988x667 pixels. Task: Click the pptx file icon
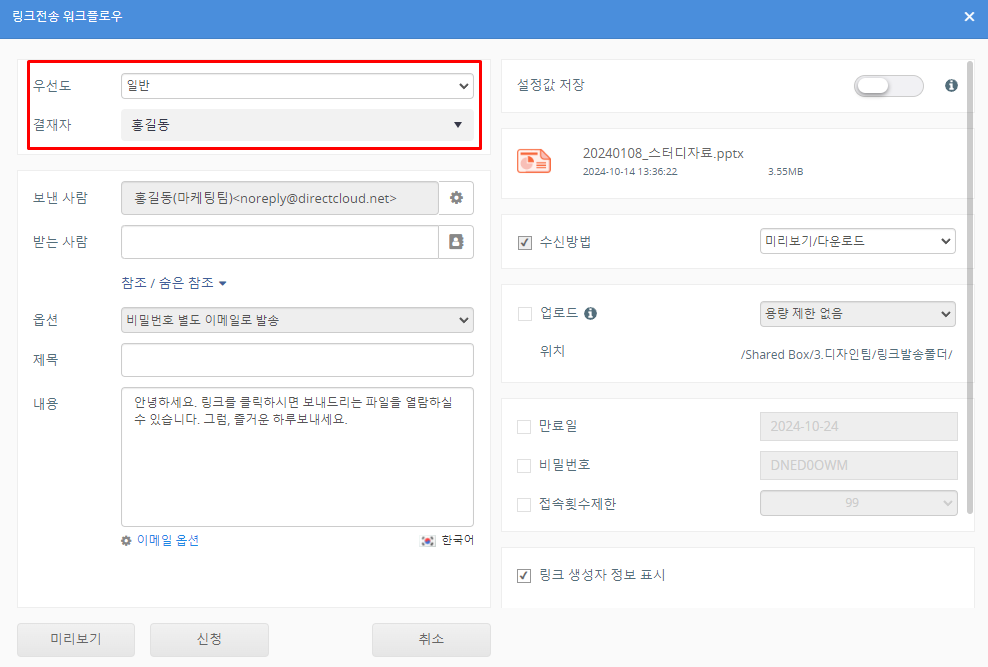pyautogui.click(x=534, y=160)
